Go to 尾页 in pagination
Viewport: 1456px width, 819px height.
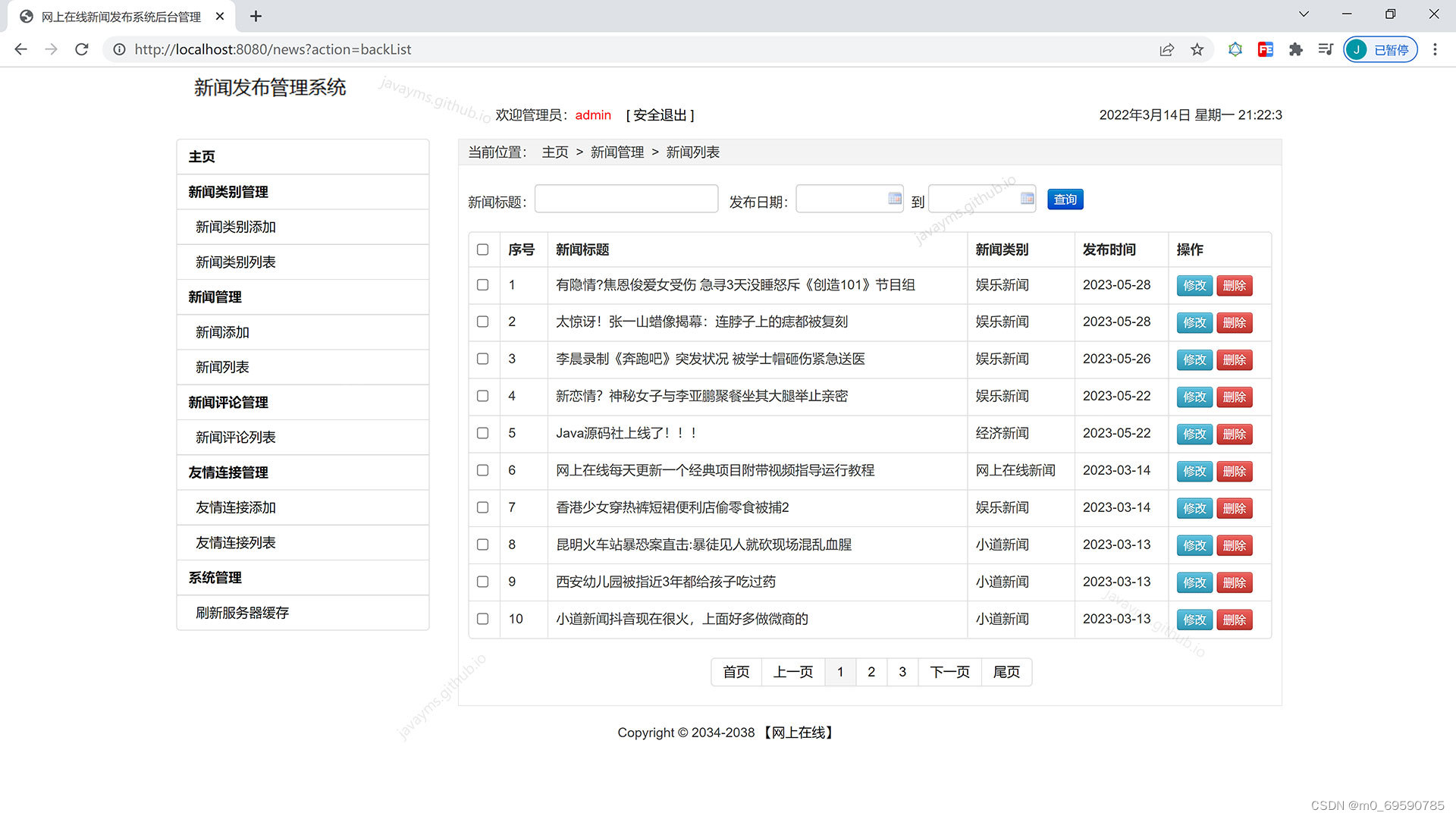pyautogui.click(x=1006, y=672)
